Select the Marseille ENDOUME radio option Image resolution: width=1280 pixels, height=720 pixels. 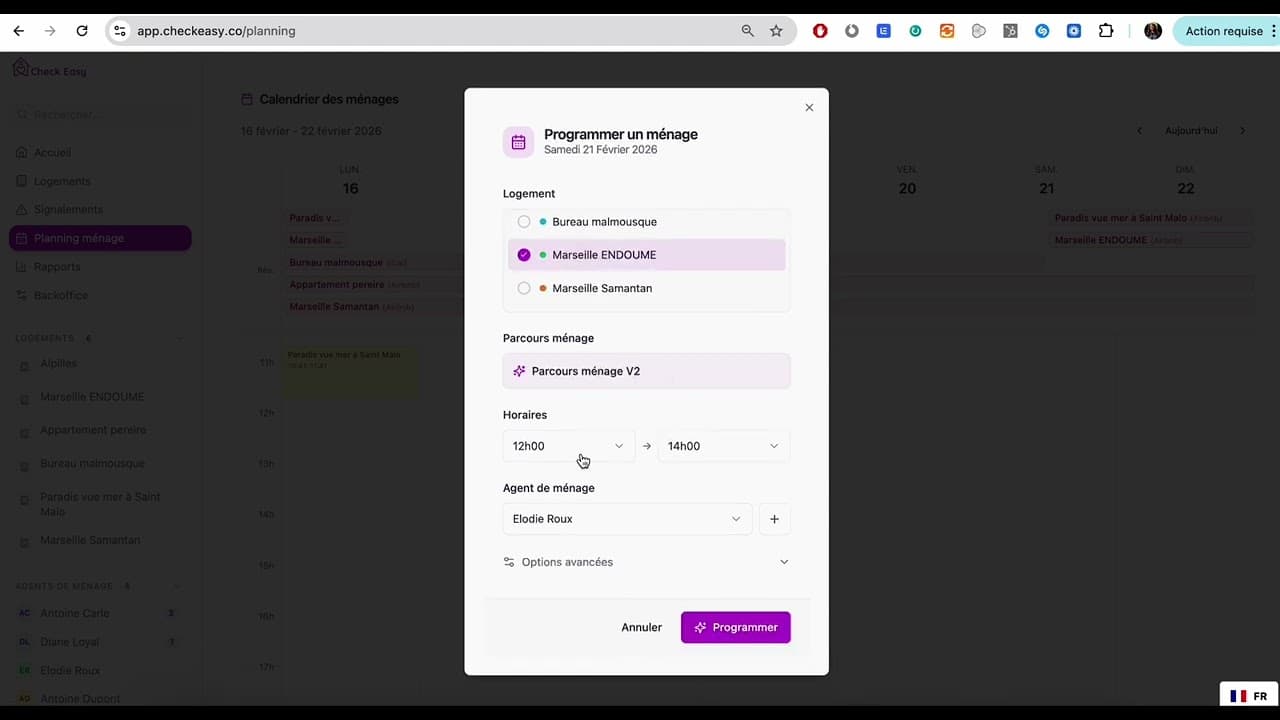pos(524,255)
